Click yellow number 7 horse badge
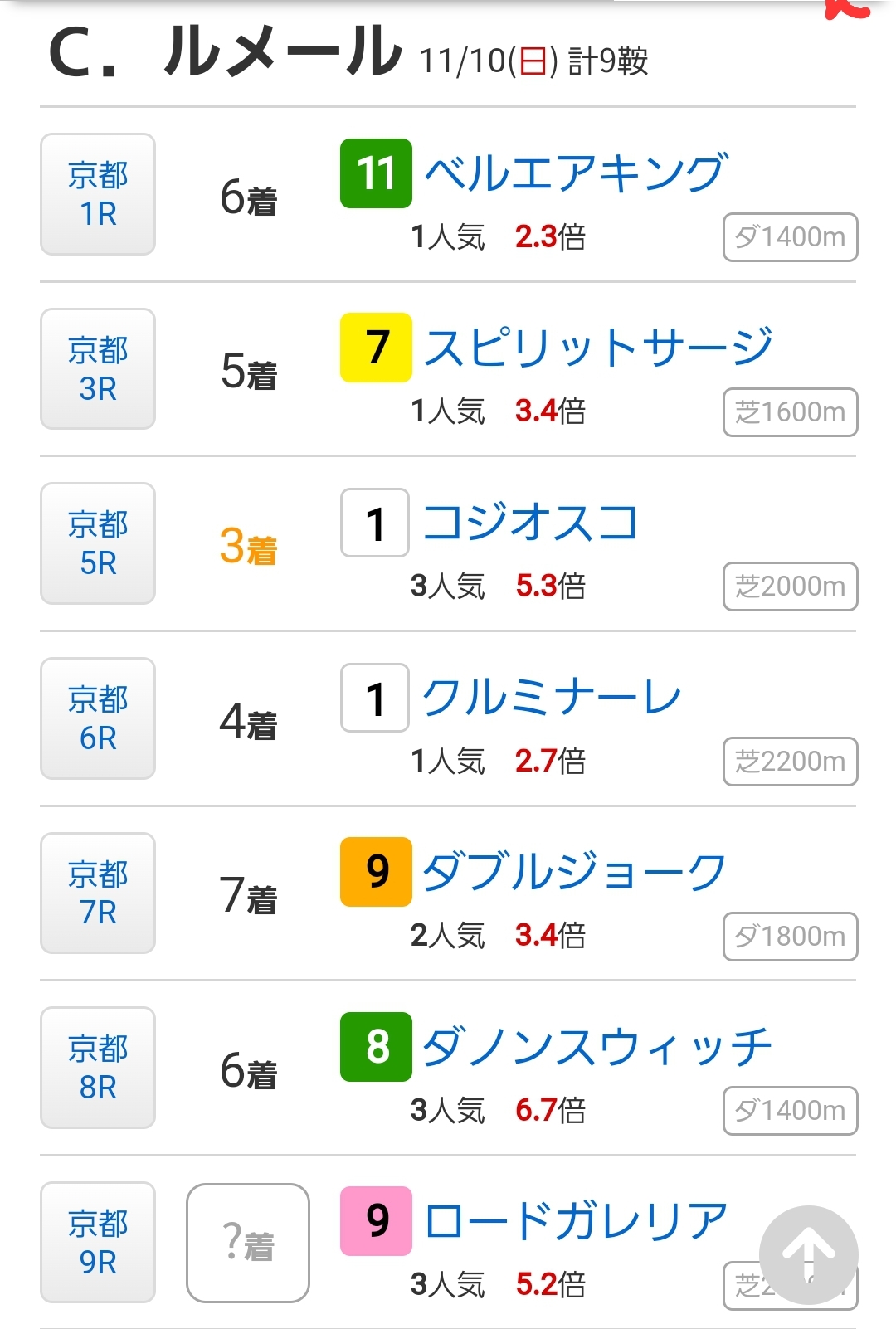Image resolution: width=896 pixels, height=1329 pixels. click(x=376, y=348)
